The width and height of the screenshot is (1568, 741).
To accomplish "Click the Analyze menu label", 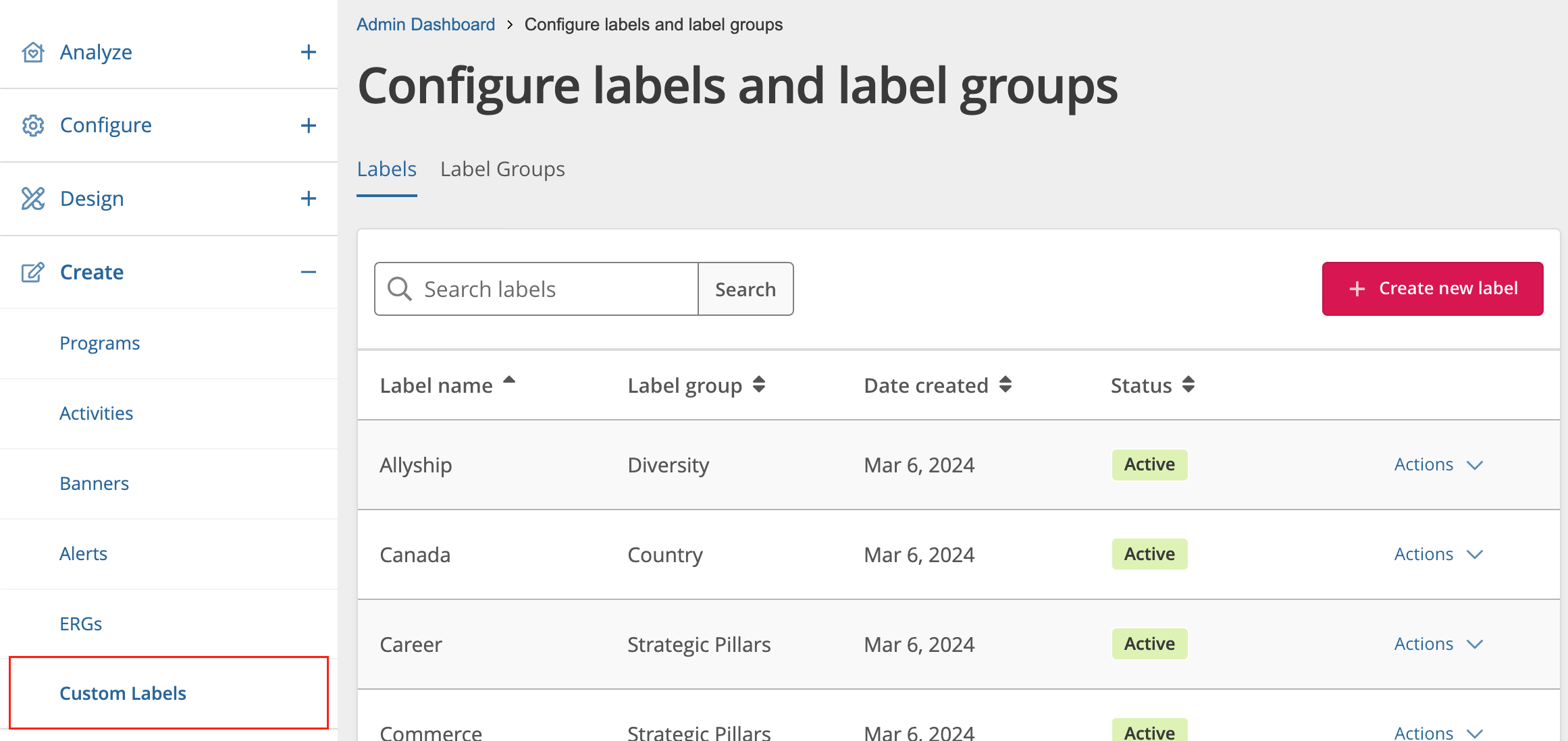I will click(96, 52).
